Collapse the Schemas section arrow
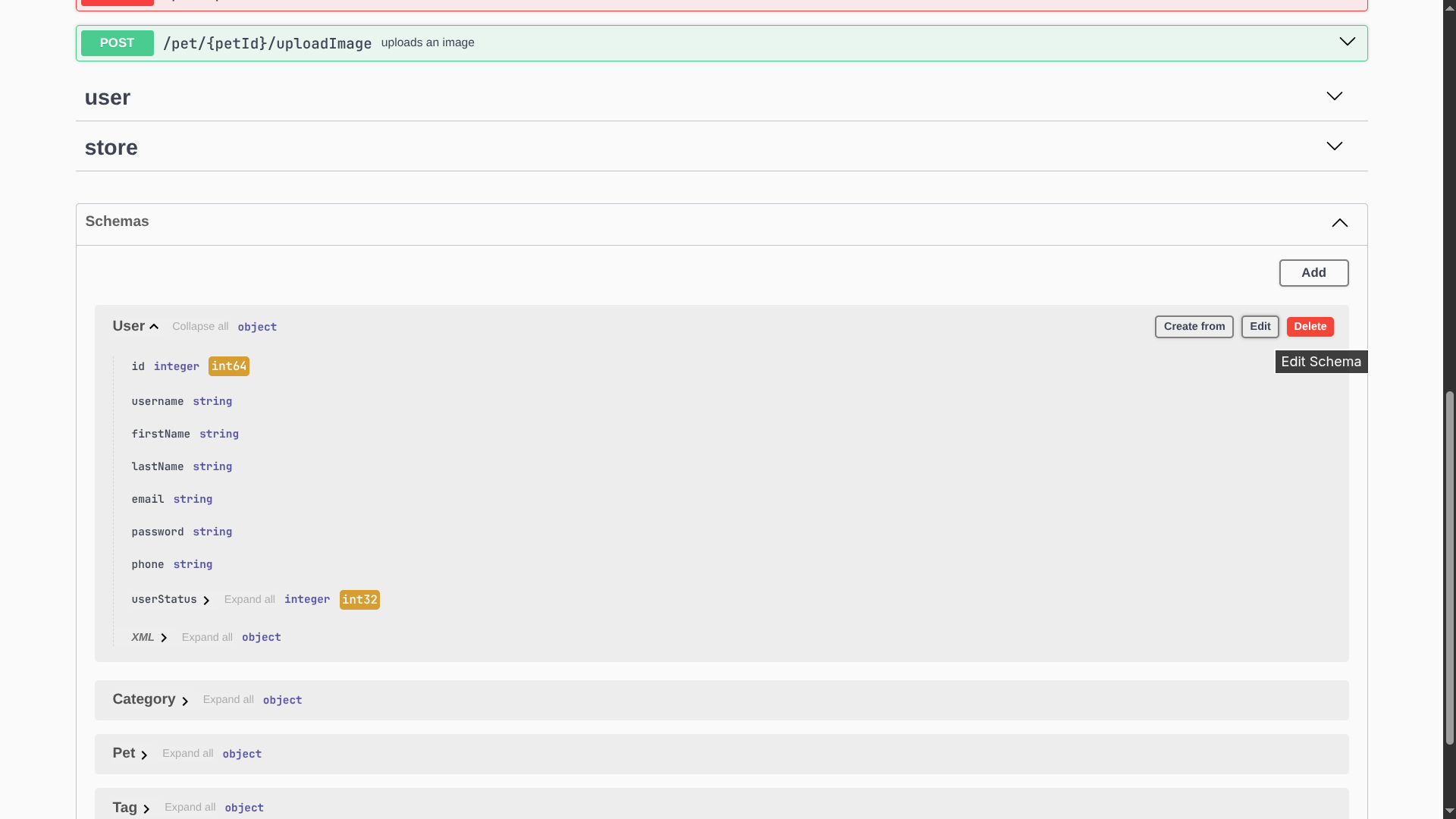The image size is (1456, 819). pyautogui.click(x=1339, y=223)
